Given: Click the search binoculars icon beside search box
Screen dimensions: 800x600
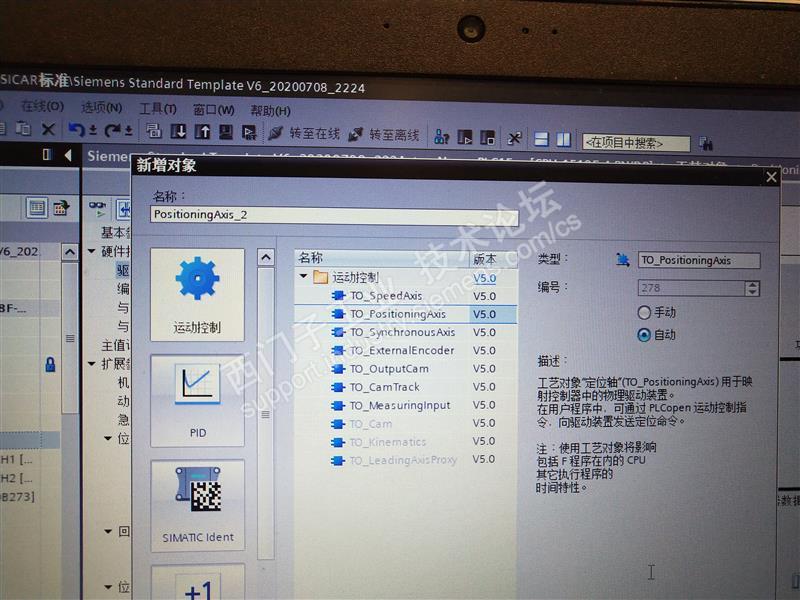Looking at the screenshot, I should coord(706,143).
